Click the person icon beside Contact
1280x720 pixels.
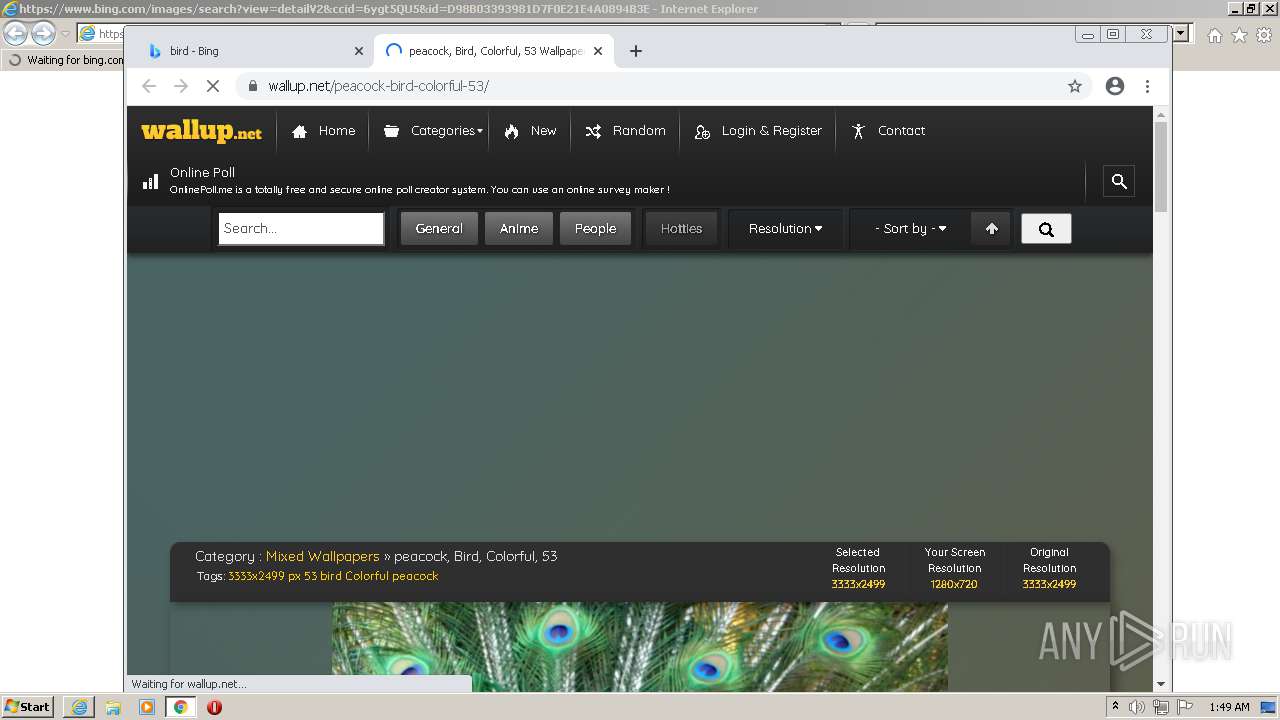click(x=858, y=131)
